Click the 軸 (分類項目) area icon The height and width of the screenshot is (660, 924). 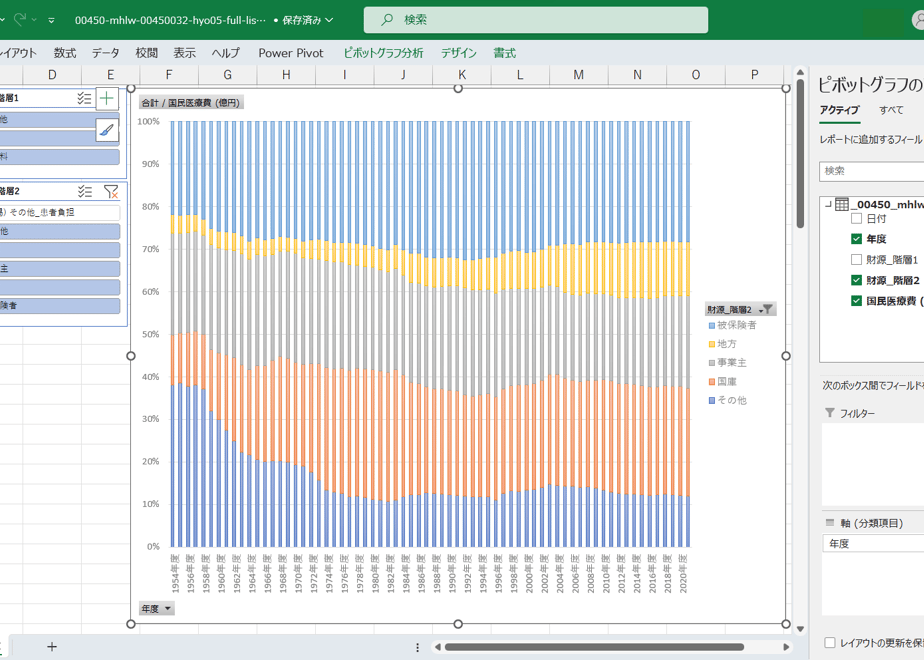830,523
